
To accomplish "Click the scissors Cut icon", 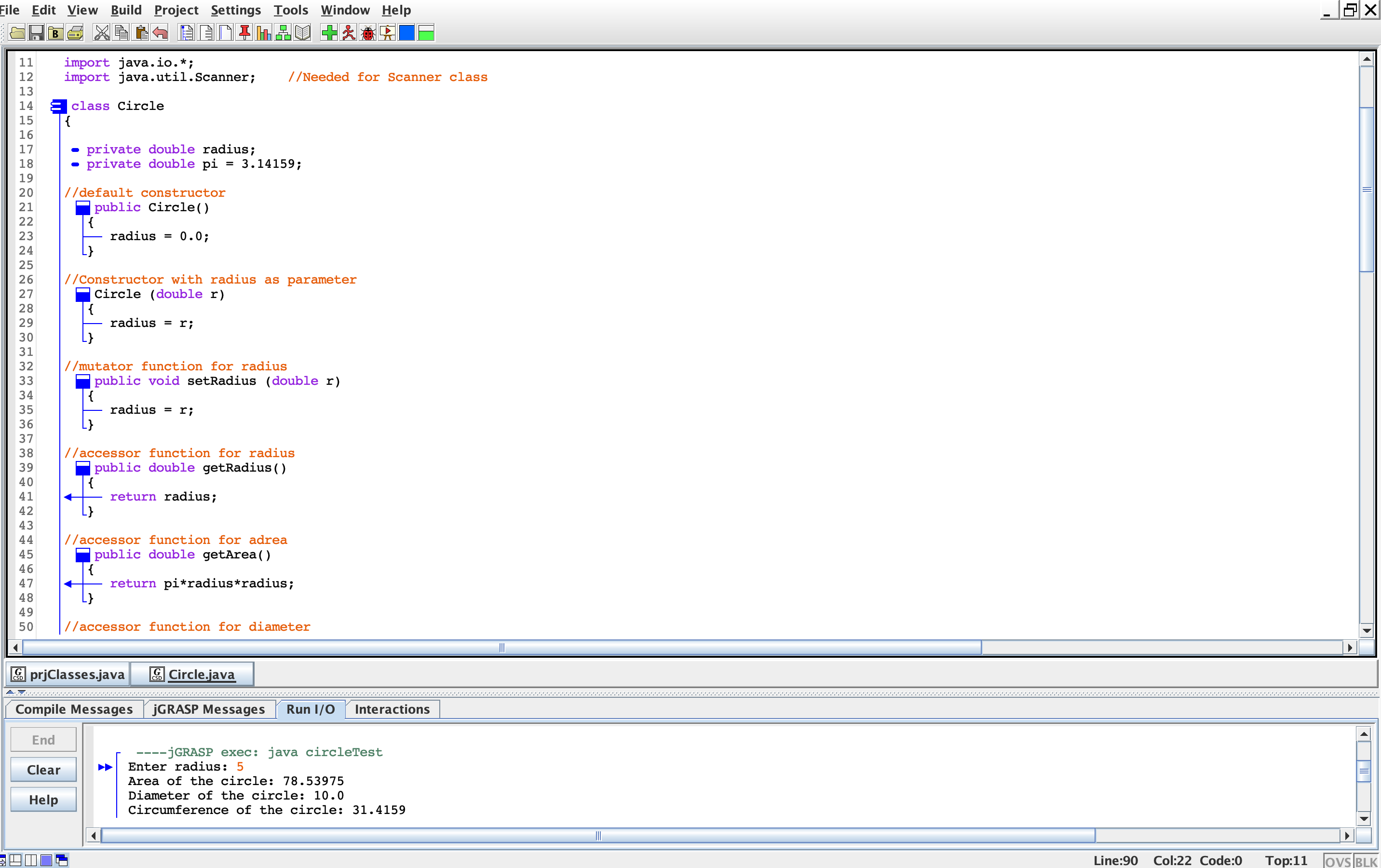I will pyautogui.click(x=102, y=33).
